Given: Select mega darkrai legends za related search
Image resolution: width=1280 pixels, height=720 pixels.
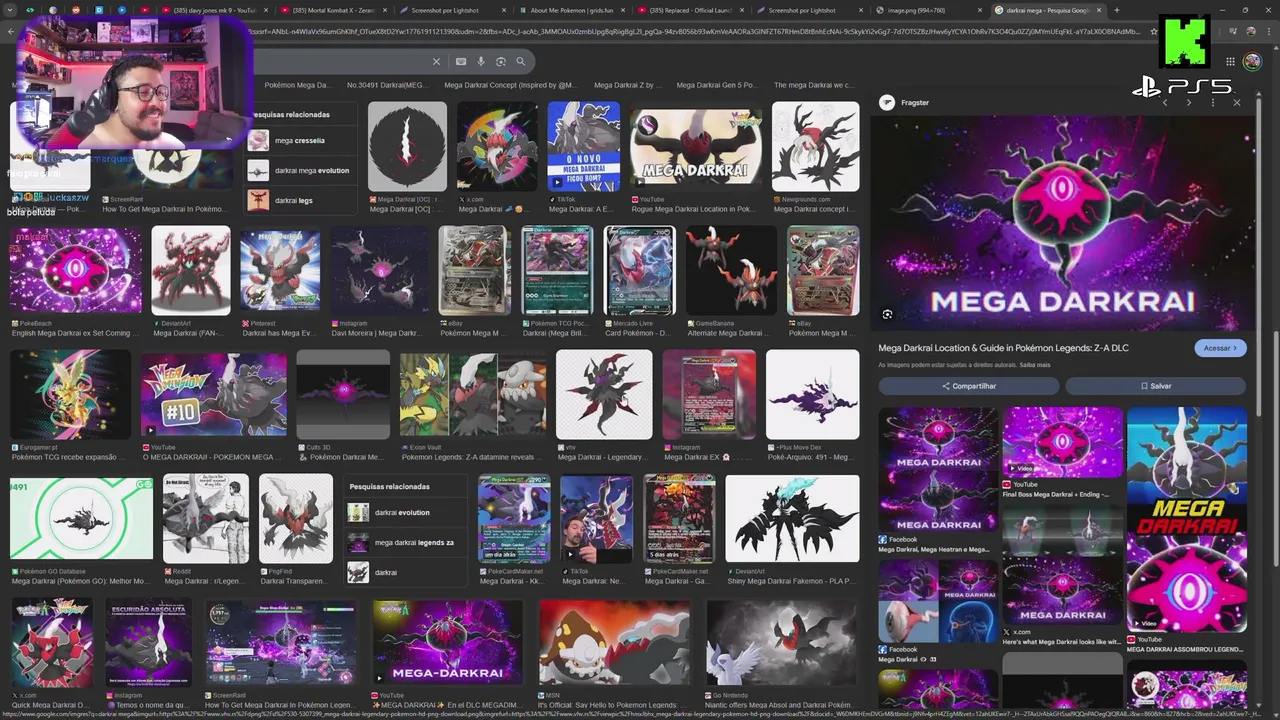Looking at the screenshot, I should (405, 543).
